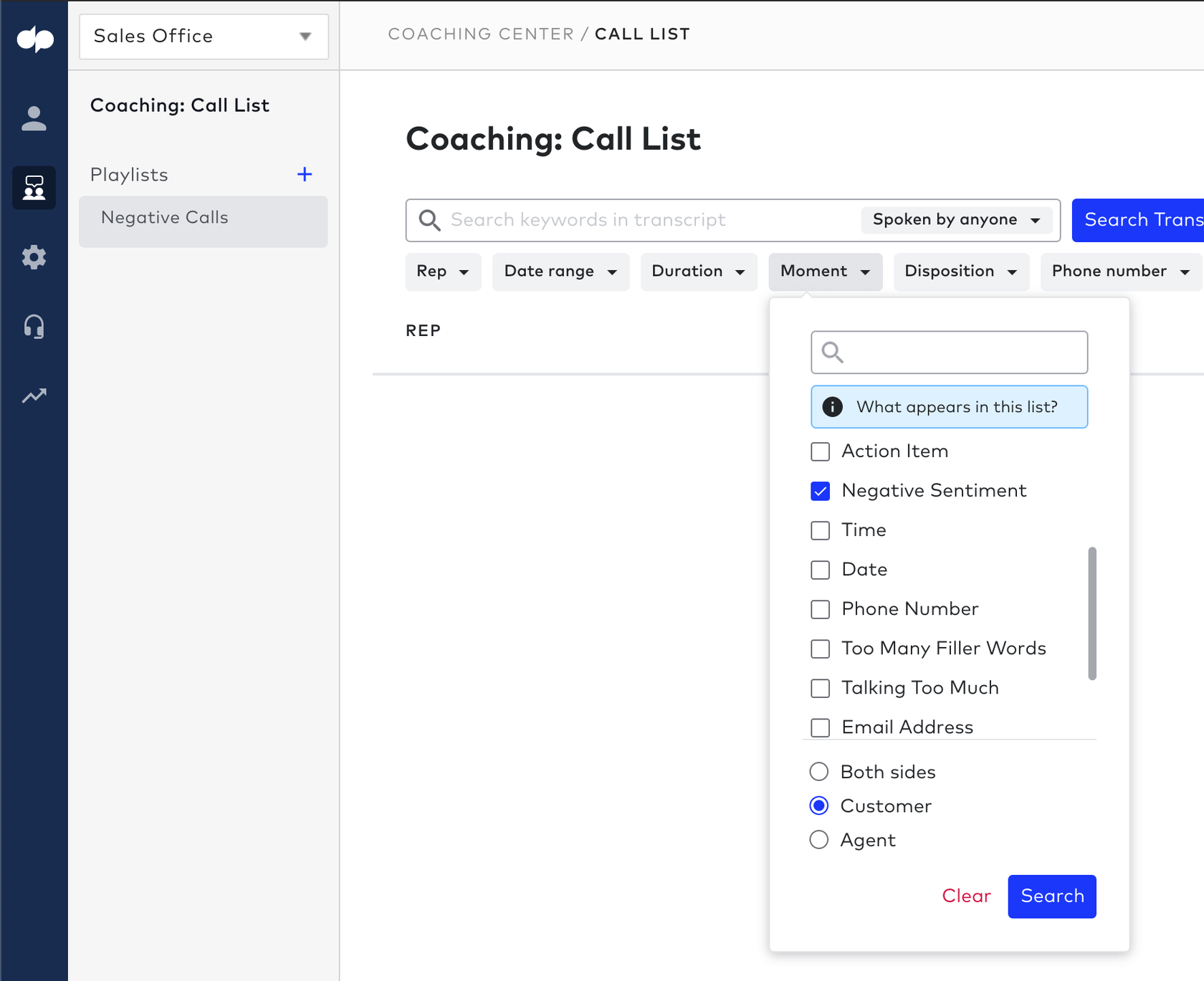Click the Search Transcripts button

[x=1138, y=220]
